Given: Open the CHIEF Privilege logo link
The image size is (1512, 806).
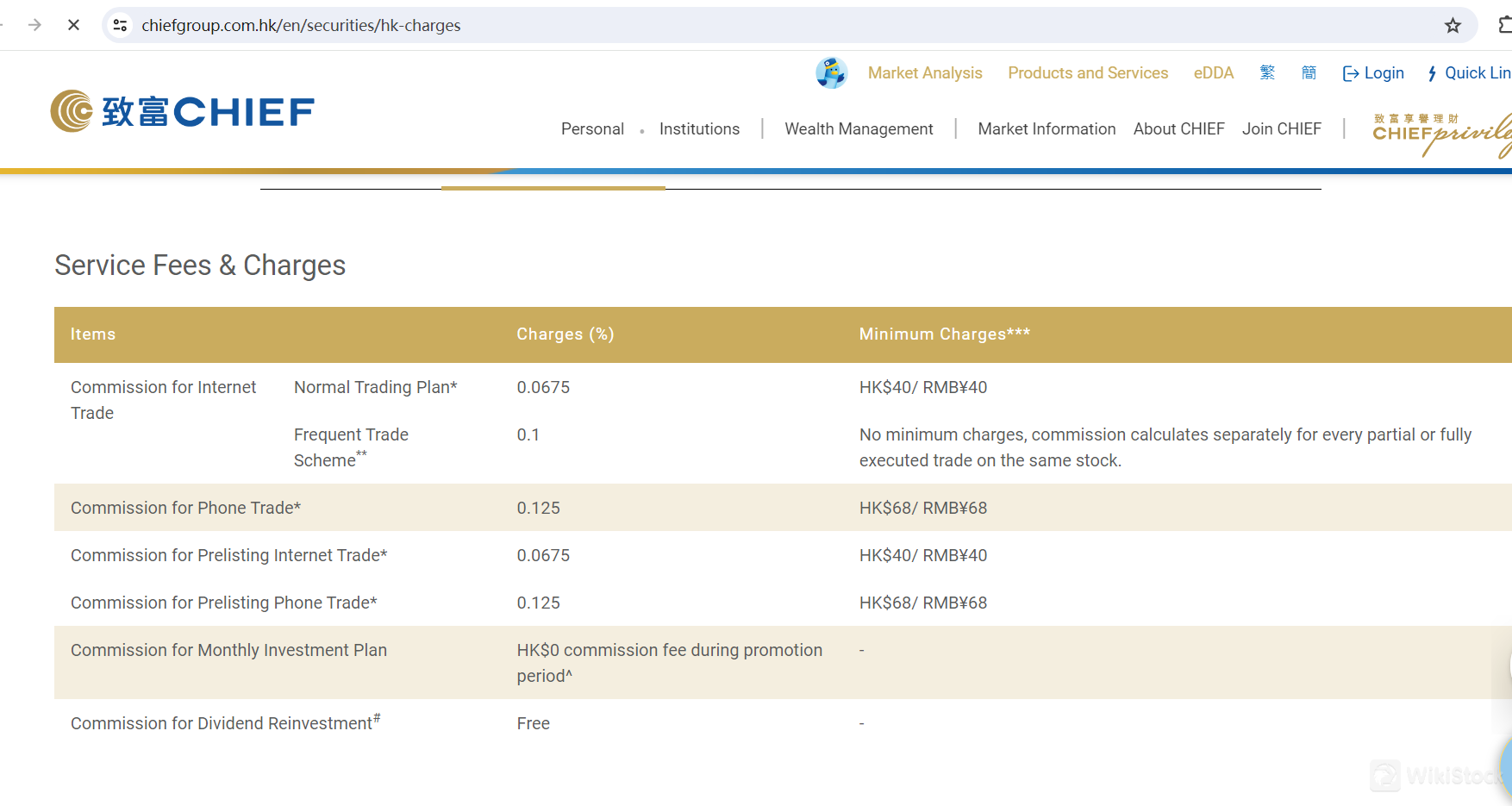Looking at the screenshot, I should pyautogui.click(x=1441, y=134).
